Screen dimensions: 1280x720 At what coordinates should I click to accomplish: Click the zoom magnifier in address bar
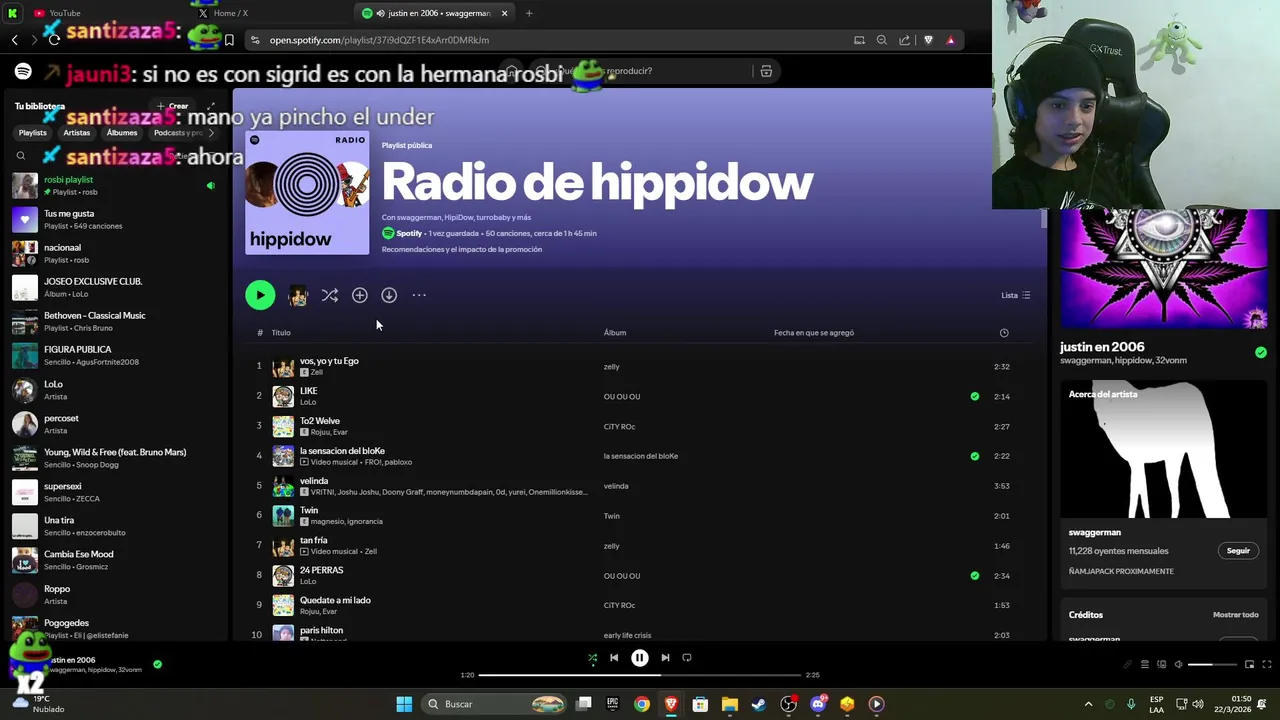coord(881,40)
